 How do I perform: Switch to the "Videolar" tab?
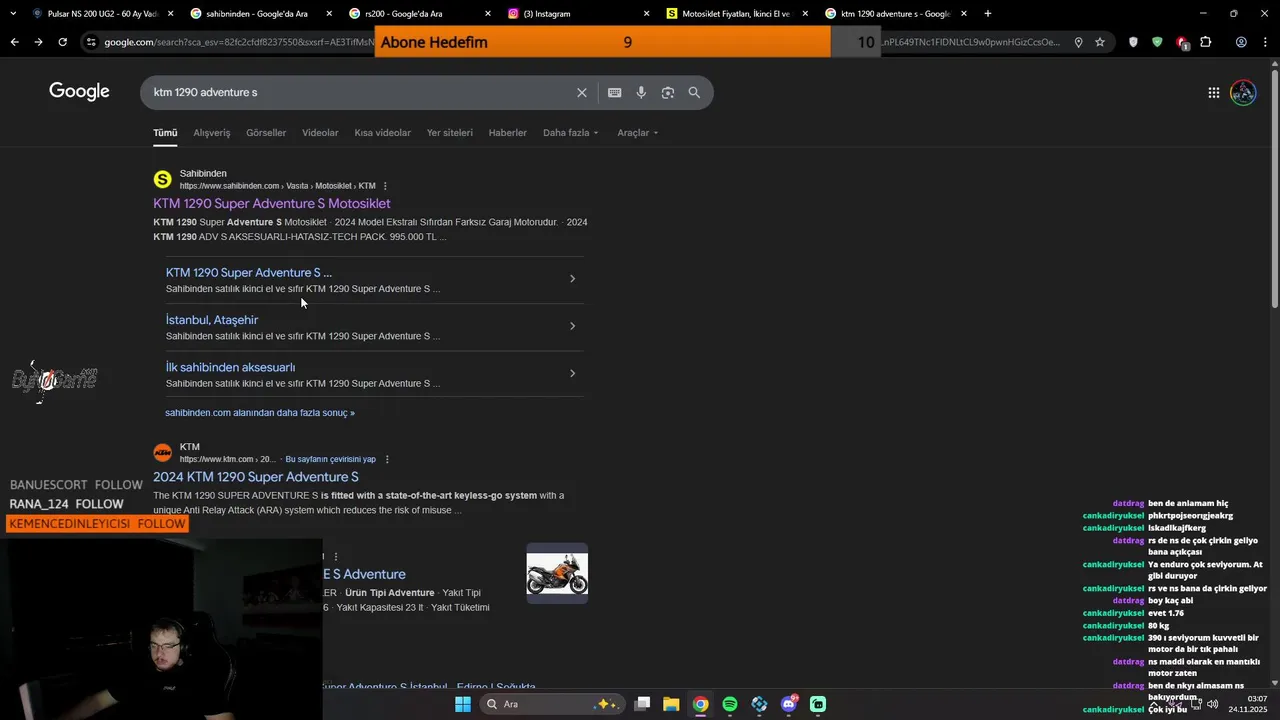click(320, 133)
